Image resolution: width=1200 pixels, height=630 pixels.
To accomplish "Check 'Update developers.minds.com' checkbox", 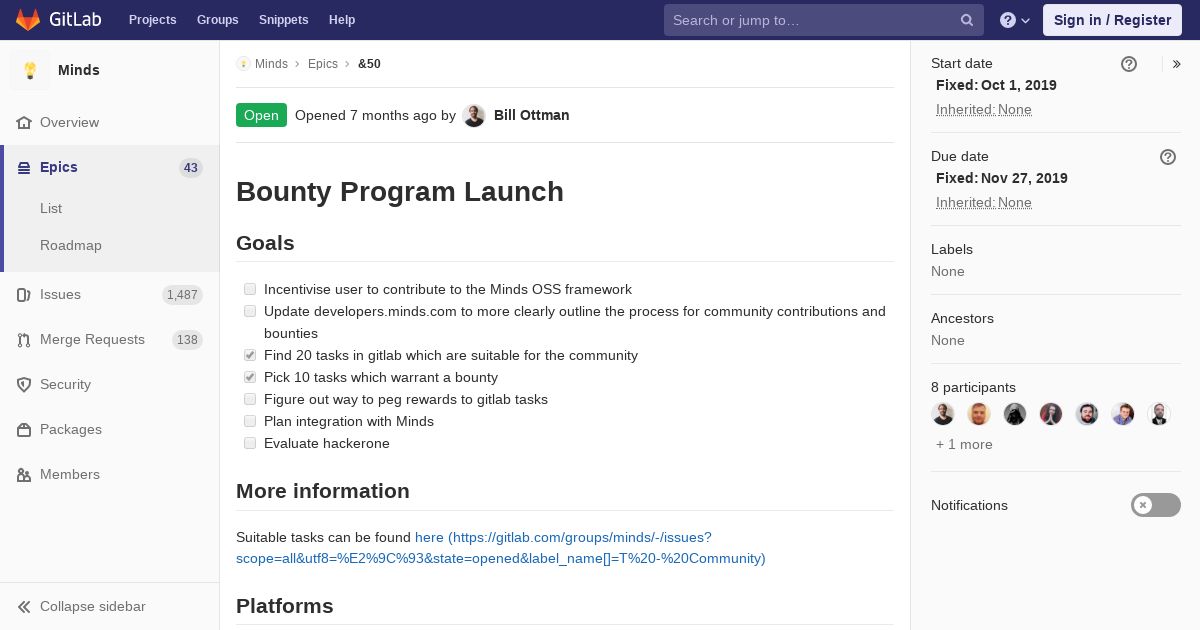I will [250, 311].
